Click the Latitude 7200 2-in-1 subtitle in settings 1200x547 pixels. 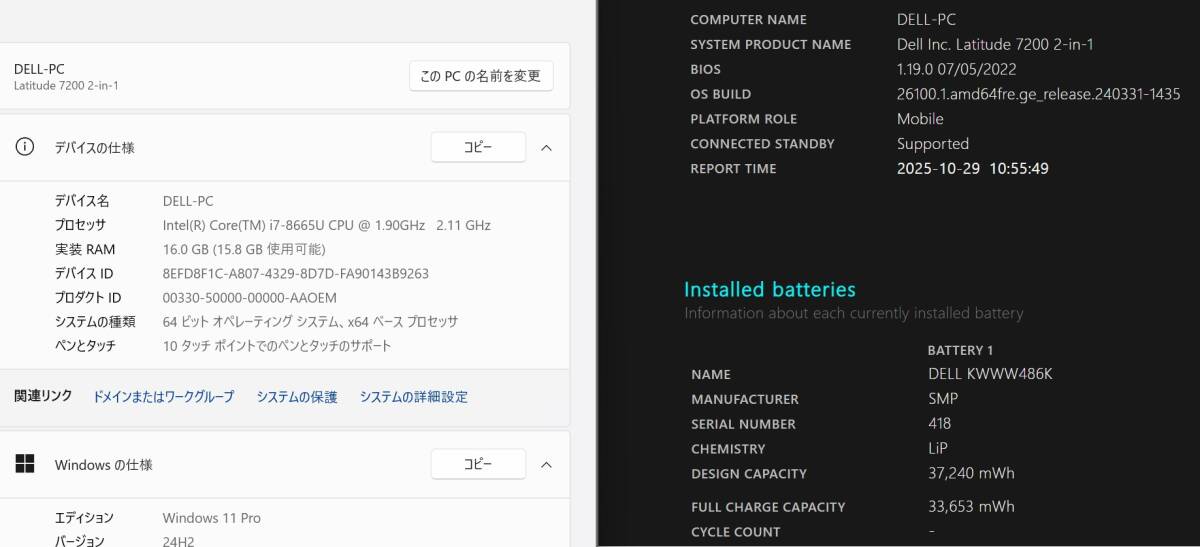tap(66, 86)
